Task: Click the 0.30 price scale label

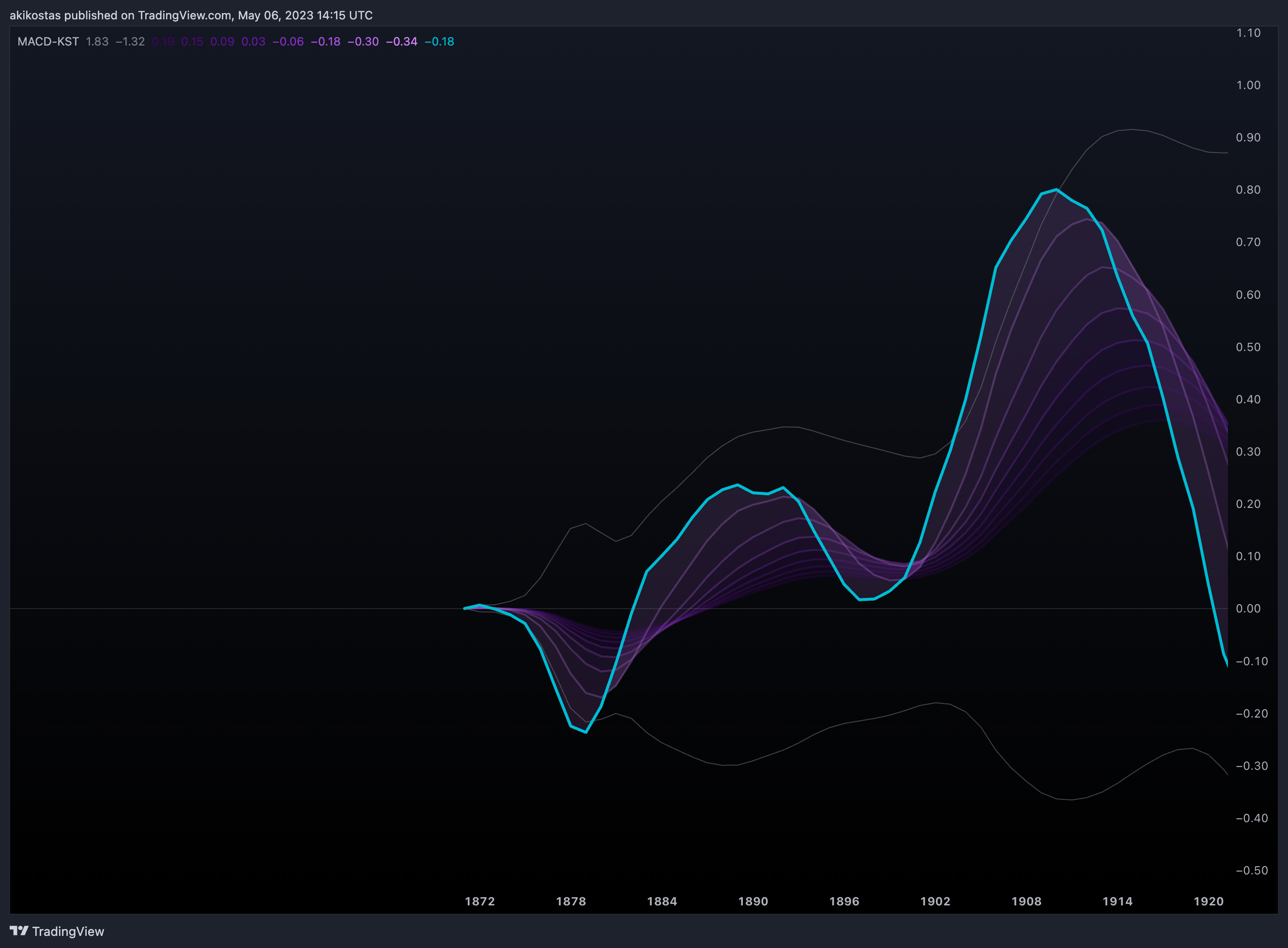Action: 1248,452
